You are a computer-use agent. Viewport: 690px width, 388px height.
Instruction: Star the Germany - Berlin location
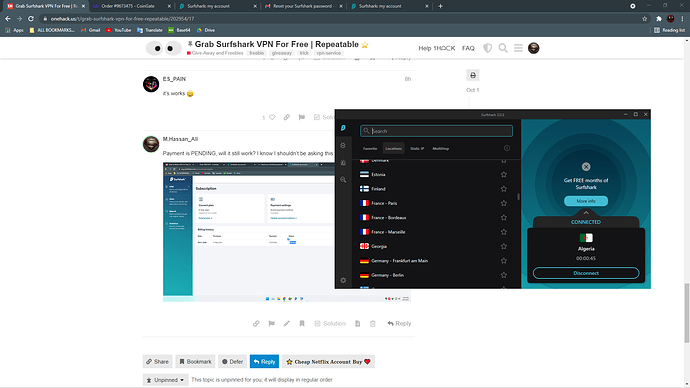504,275
